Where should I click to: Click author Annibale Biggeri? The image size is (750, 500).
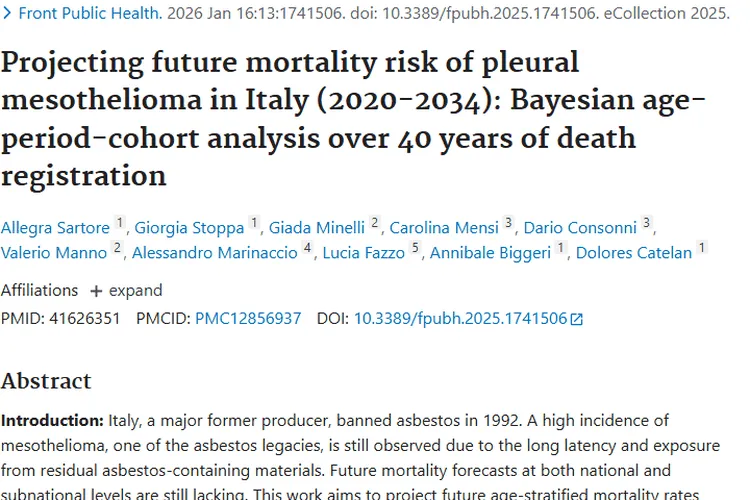pos(490,253)
